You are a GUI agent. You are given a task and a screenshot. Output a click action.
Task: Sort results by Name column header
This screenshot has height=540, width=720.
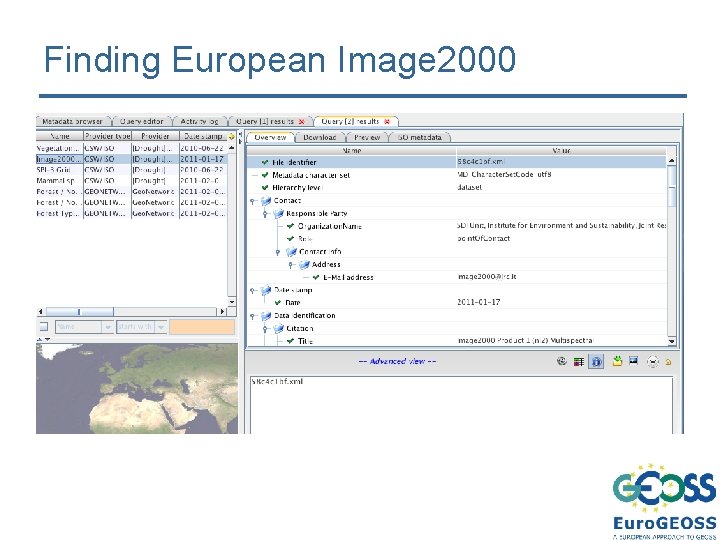coord(60,136)
